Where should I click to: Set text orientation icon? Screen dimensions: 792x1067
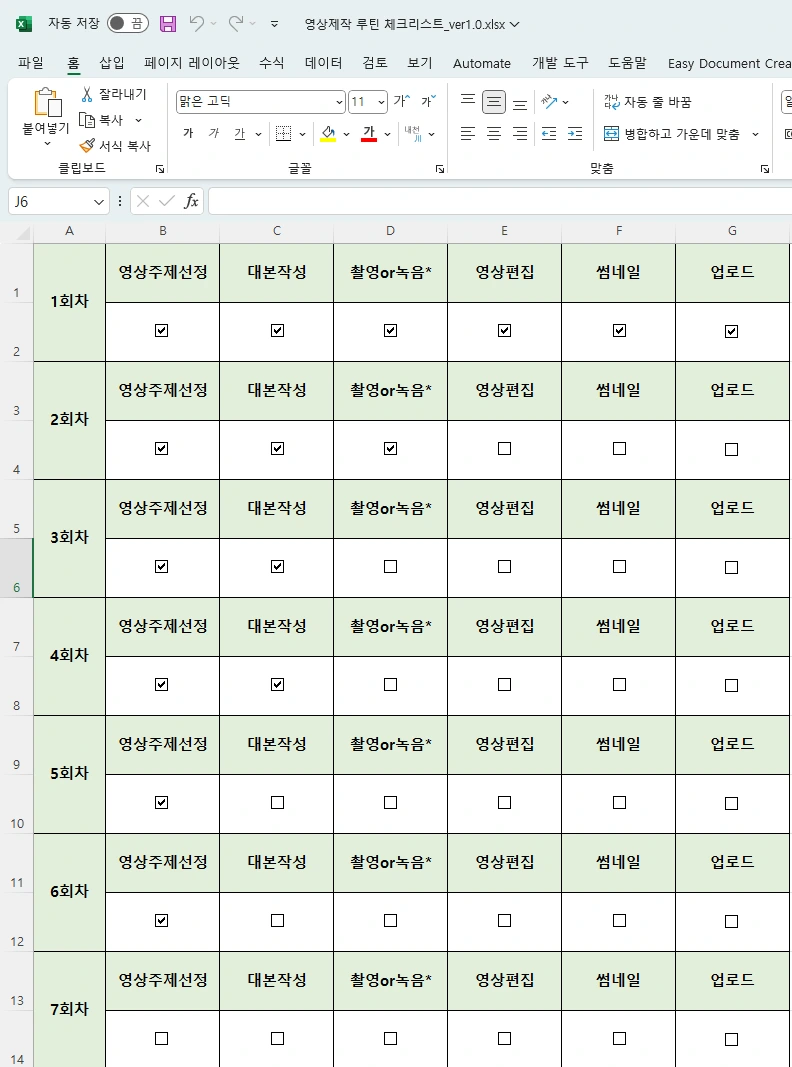[x=549, y=102]
